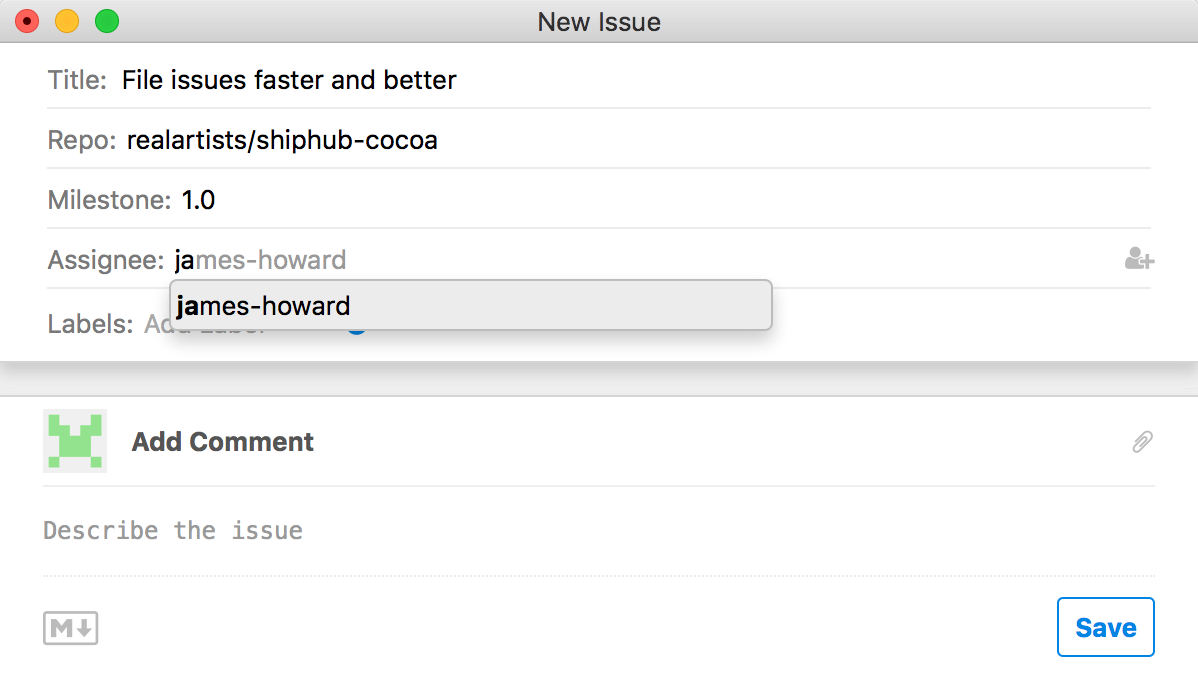This screenshot has width=1198, height=675.
Task: Click the add assignee person icon
Action: (x=1139, y=259)
